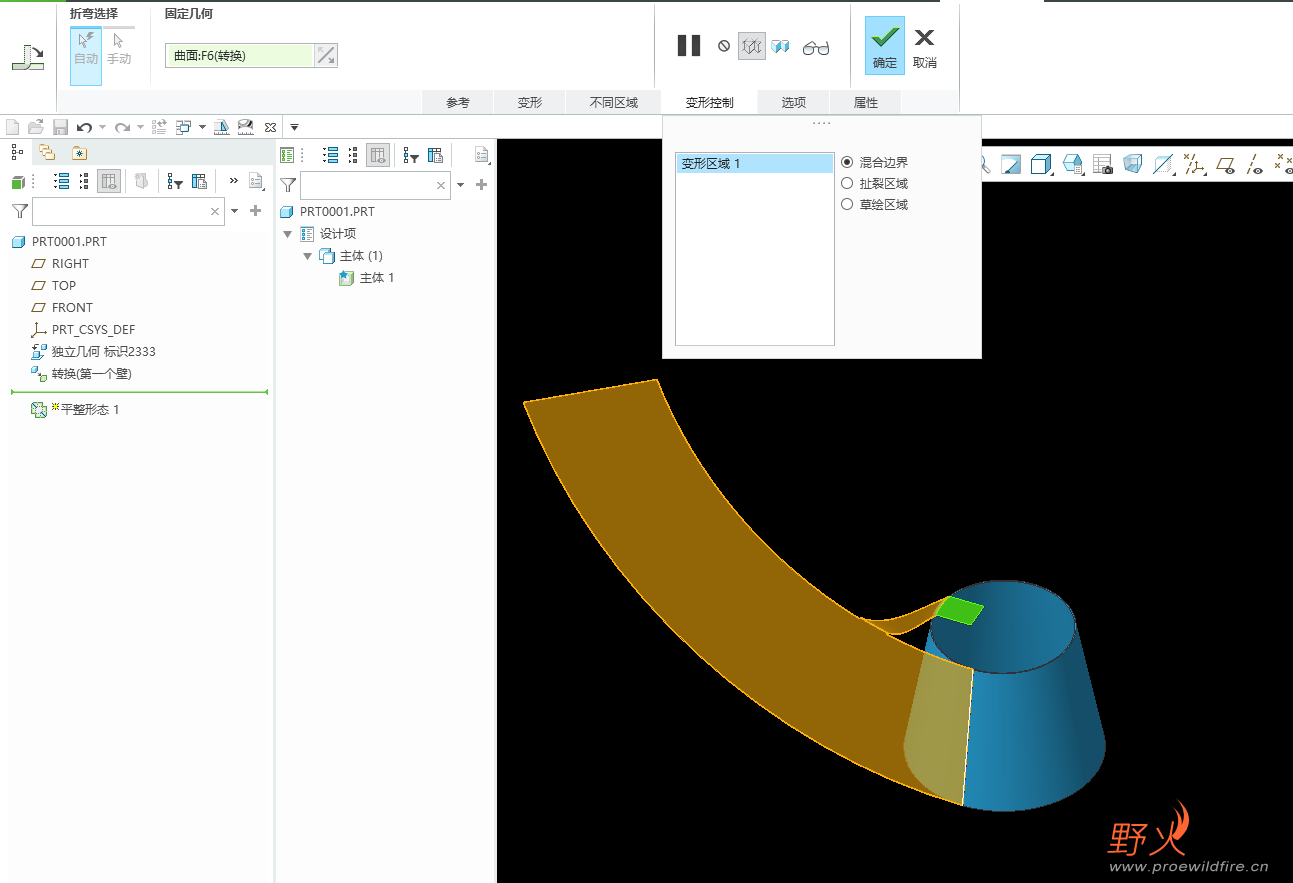Show more model tree tools via chevron
1293x883 pixels.
coord(234,181)
